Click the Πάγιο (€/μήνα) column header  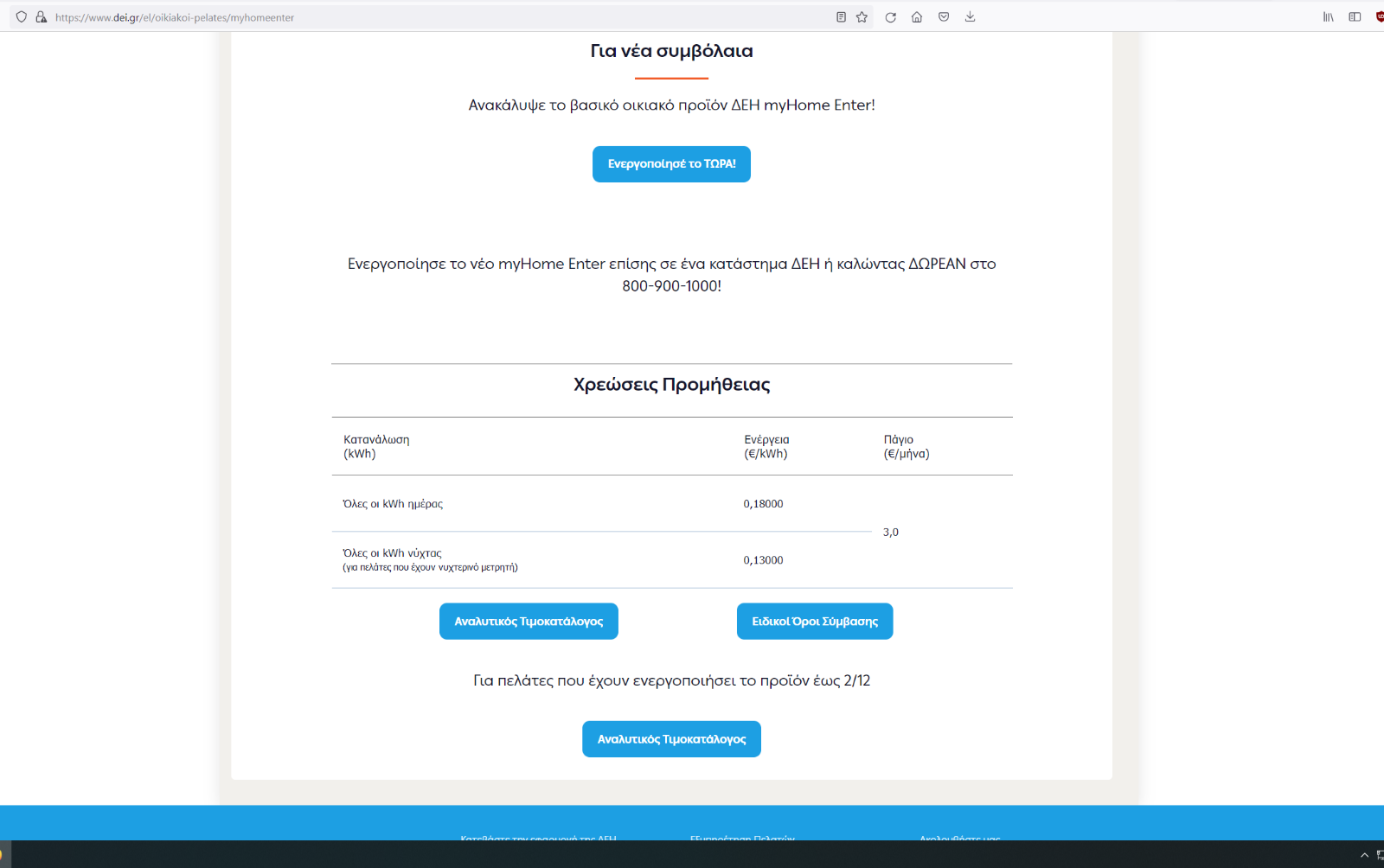(x=907, y=447)
